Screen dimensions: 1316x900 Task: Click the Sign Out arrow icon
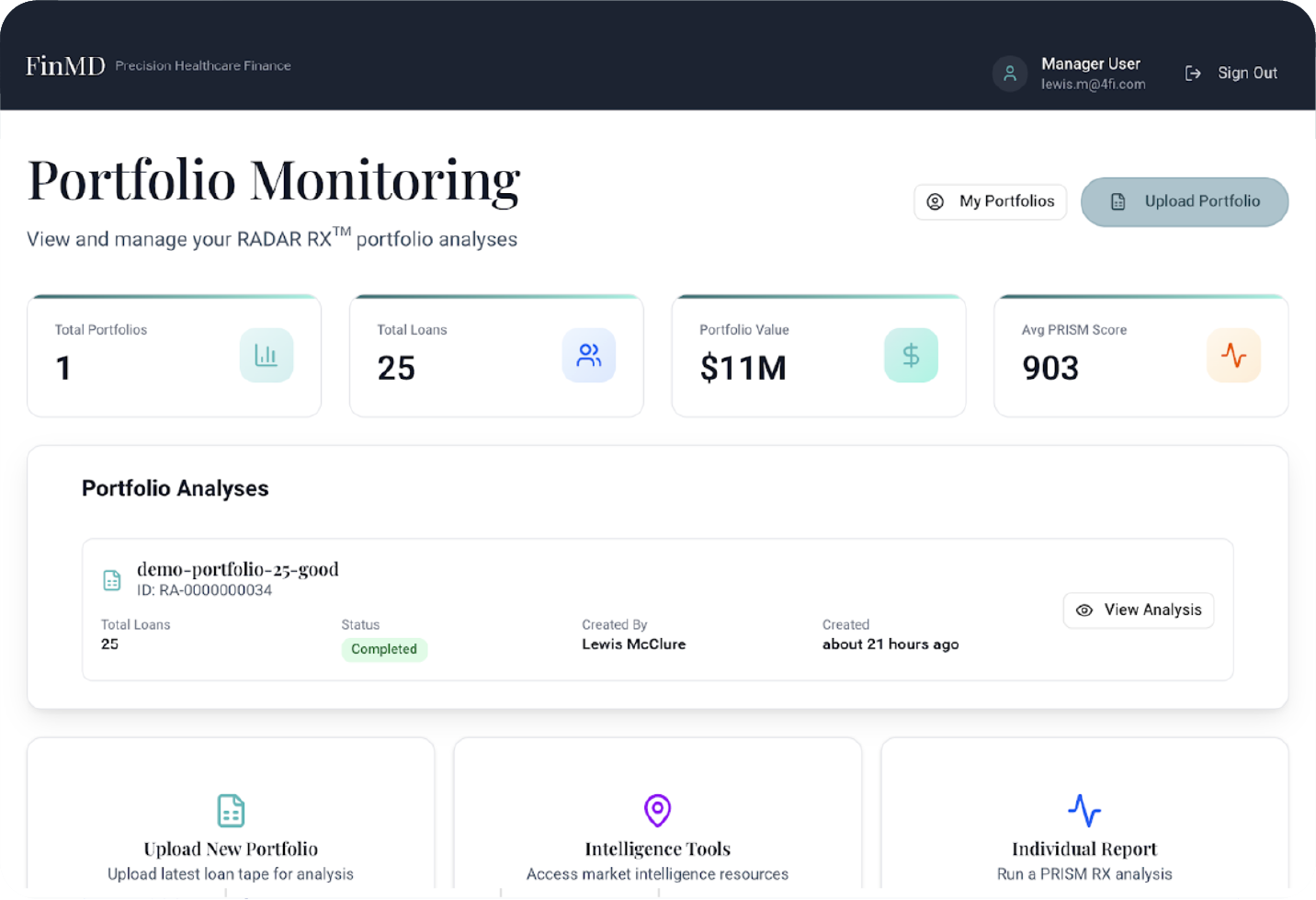(1193, 74)
